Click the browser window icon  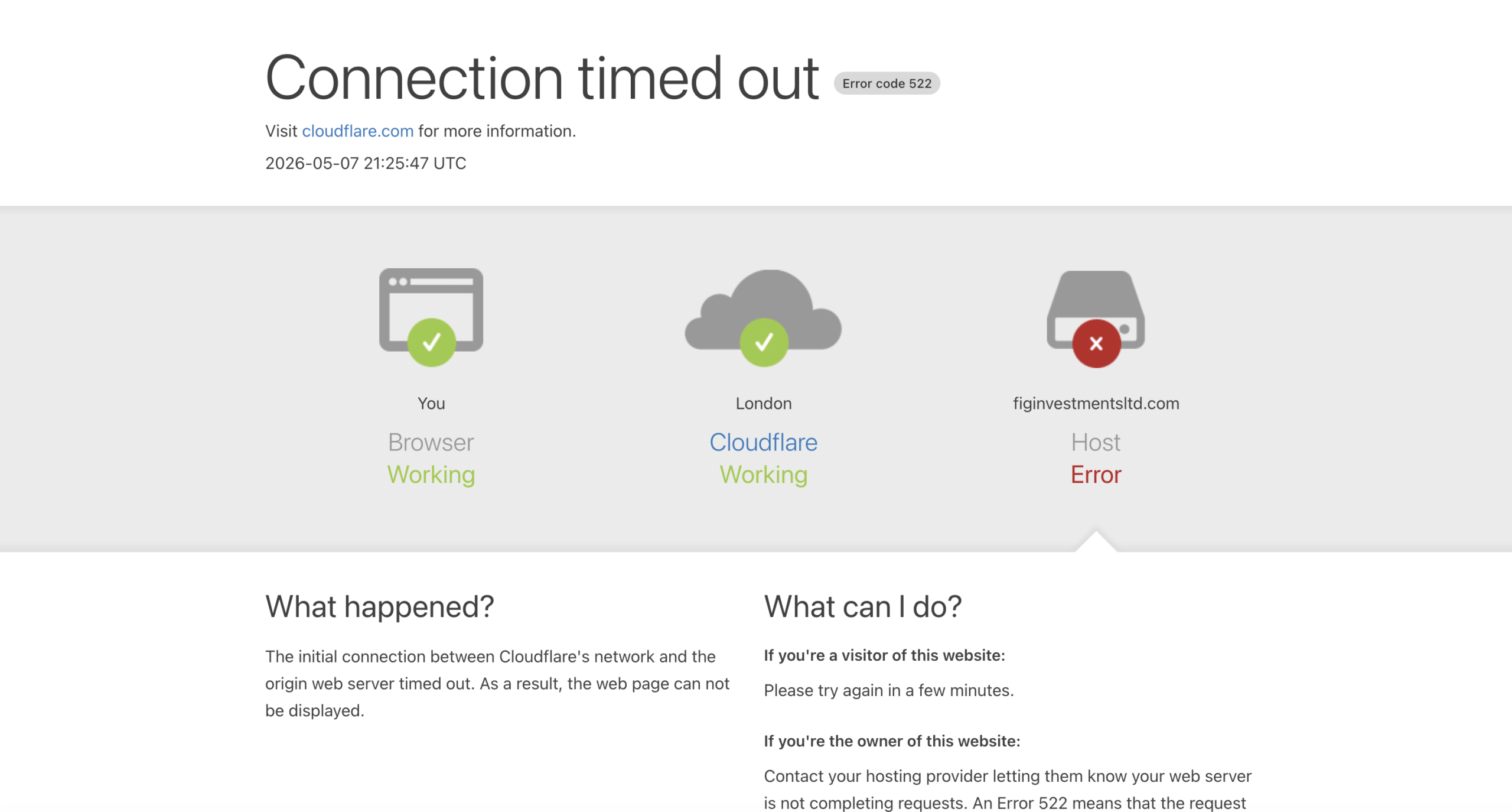pos(431,310)
